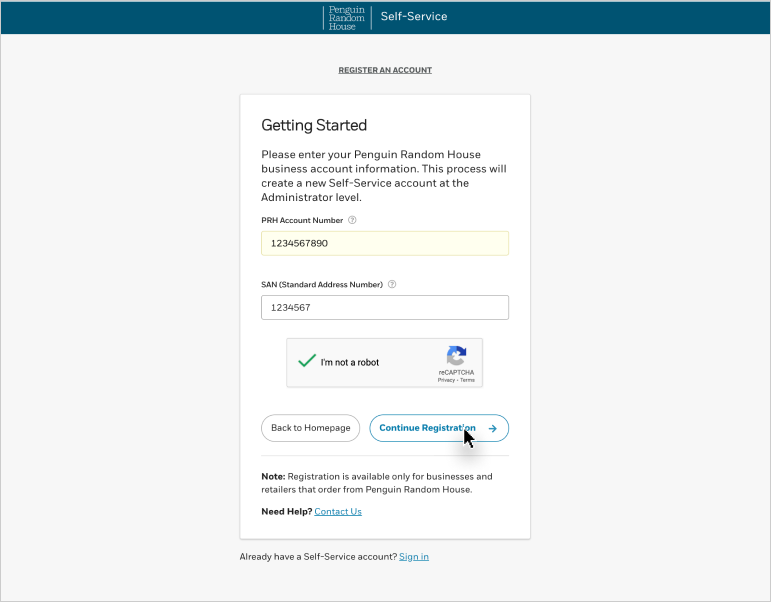
Task: Click the SAN input field
Action: click(385, 307)
